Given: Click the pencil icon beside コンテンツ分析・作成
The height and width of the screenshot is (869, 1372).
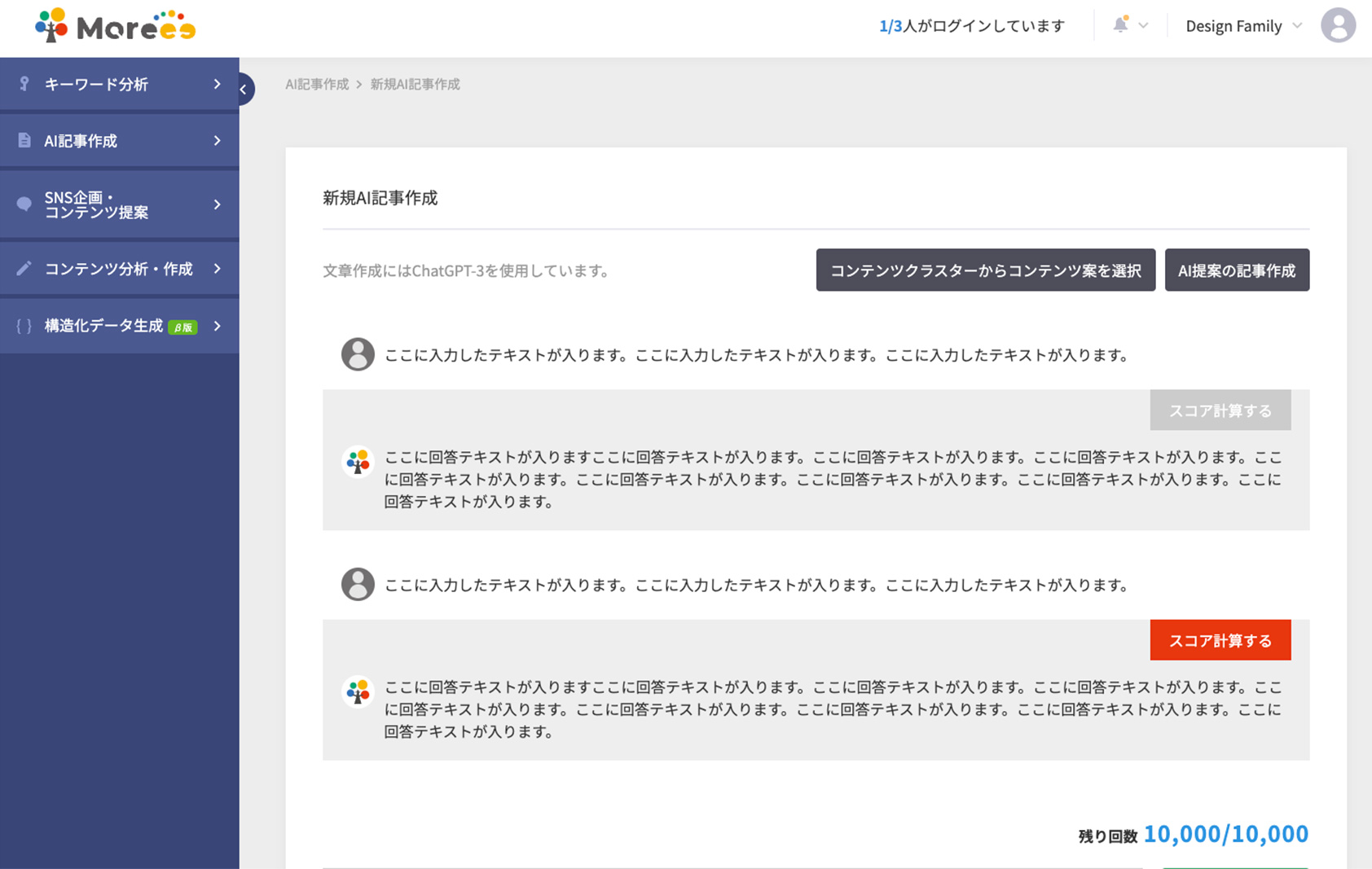Looking at the screenshot, I should click(x=24, y=269).
